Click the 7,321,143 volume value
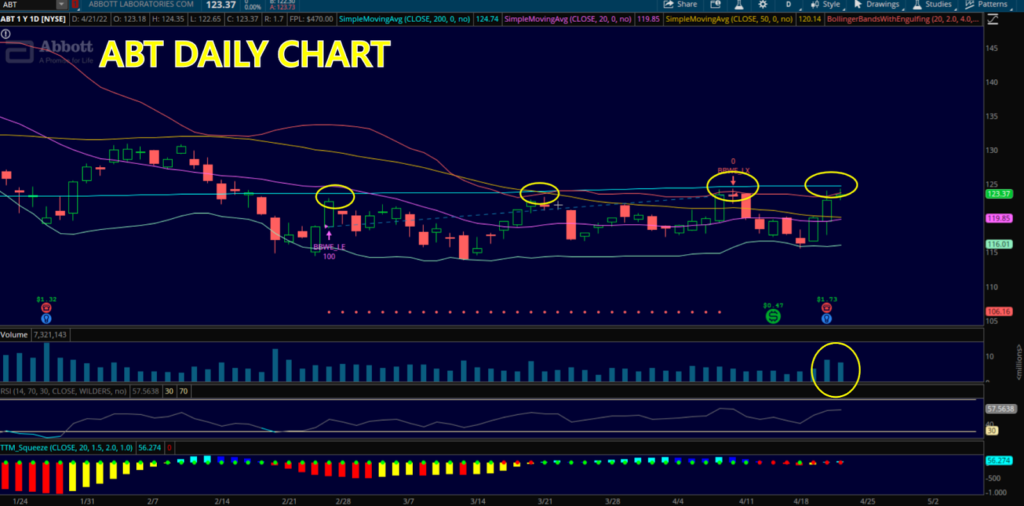The height and width of the screenshot is (506, 1024). [x=52, y=334]
